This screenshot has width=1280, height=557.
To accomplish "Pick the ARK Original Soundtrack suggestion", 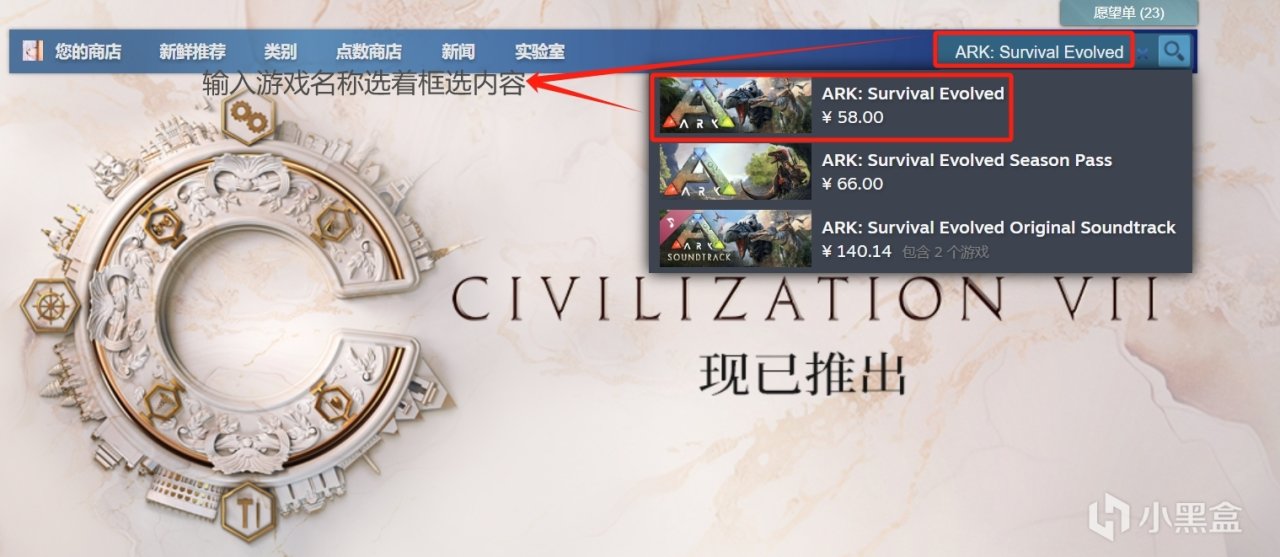I will [920, 239].
